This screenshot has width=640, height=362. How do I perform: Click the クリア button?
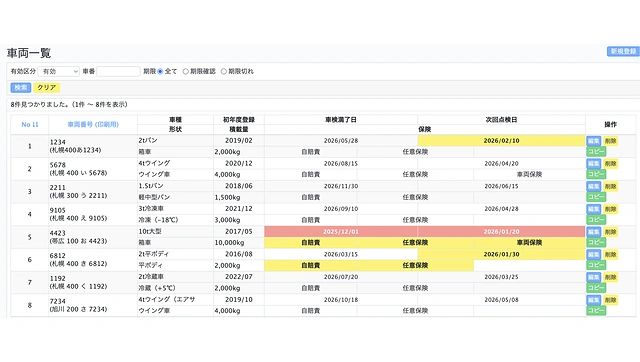coord(47,87)
